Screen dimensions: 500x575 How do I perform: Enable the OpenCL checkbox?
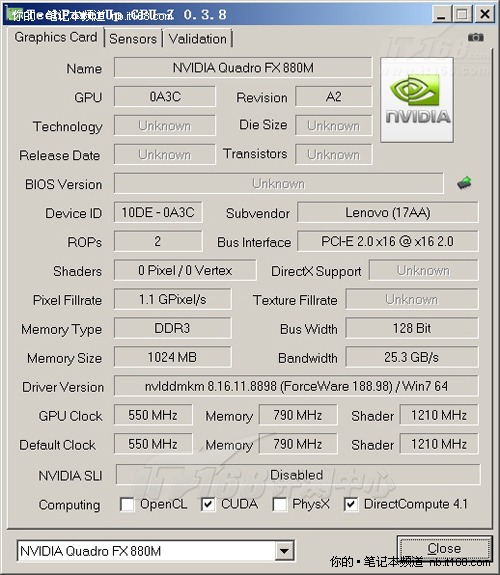(127, 504)
